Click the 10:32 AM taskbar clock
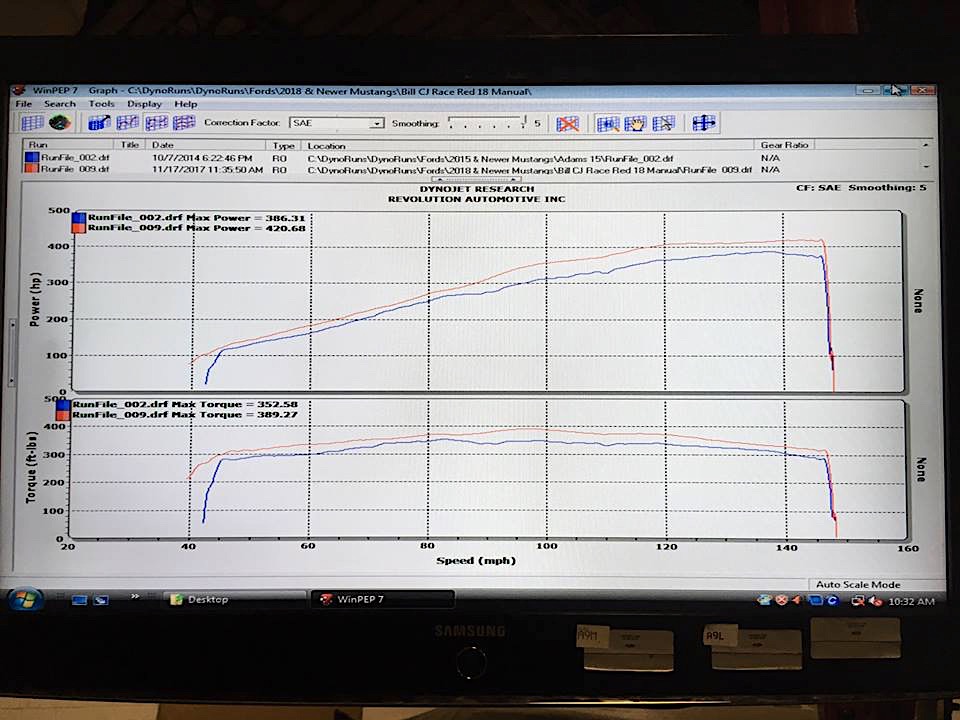The image size is (960, 720). click(x=911, y=602)
